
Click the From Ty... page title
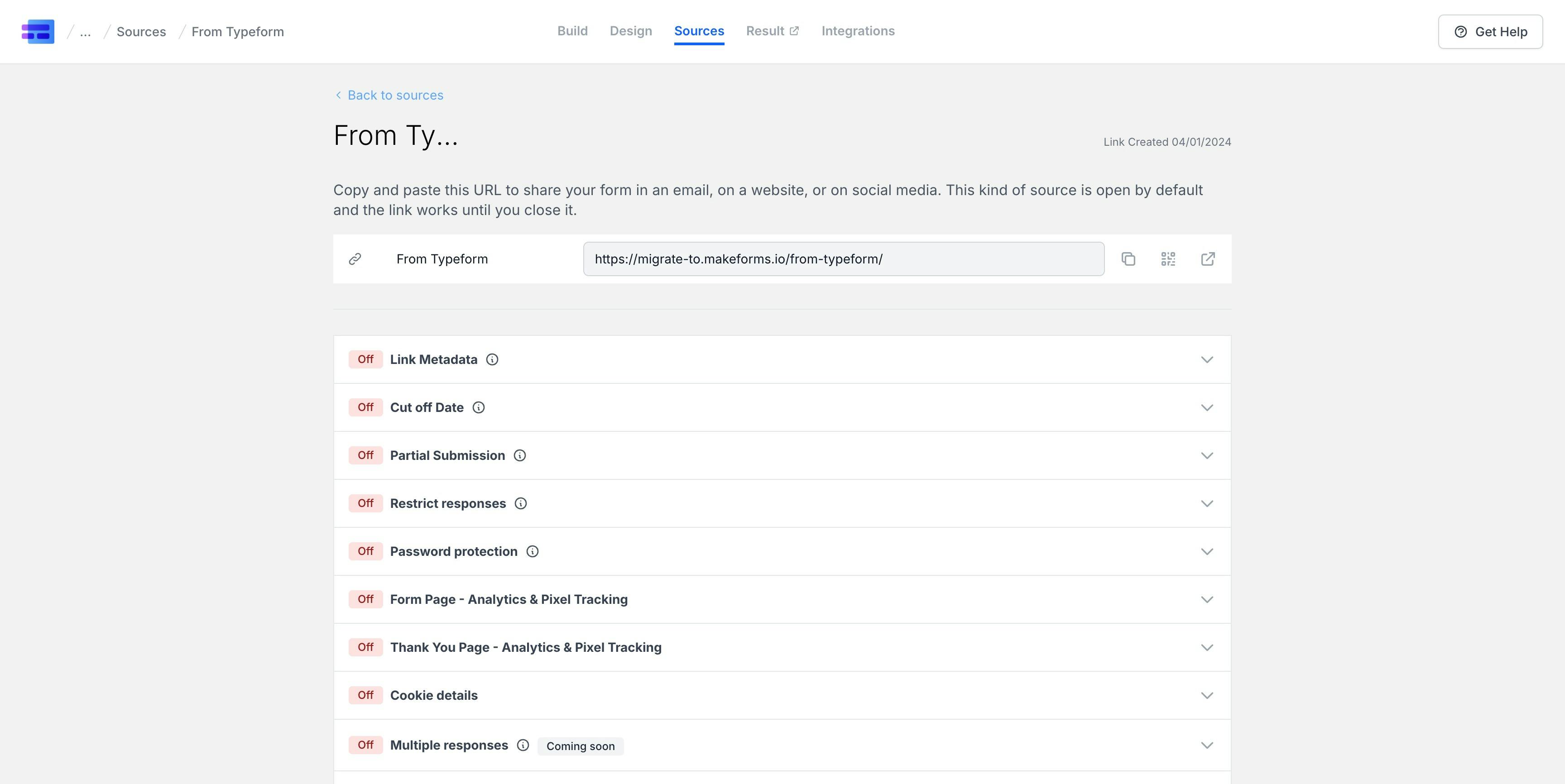click(x=395, y=135)
